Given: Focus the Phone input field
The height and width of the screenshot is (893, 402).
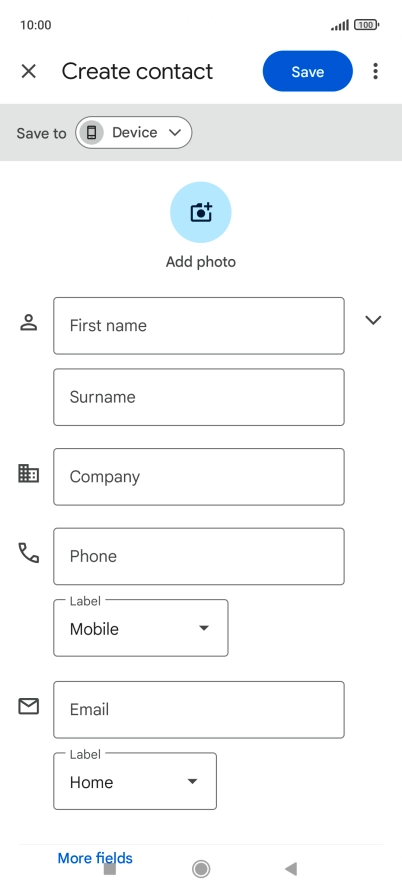Looking at the screenshot, I should [x=199, y=556].
